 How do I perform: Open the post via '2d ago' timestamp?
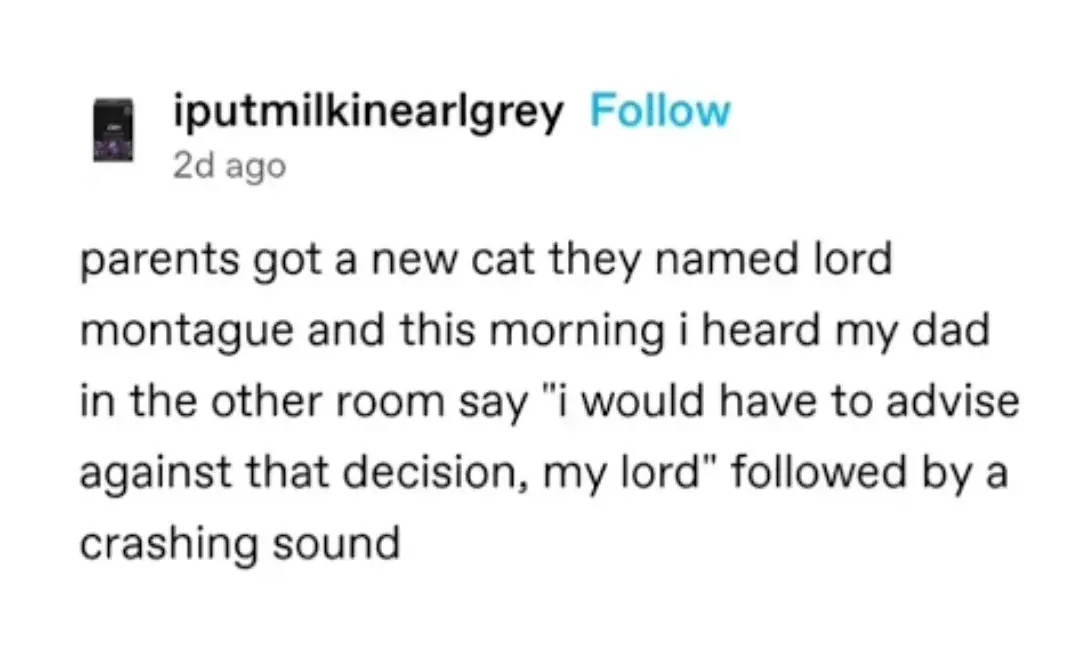pyautogui.click(x=229, y=166)
